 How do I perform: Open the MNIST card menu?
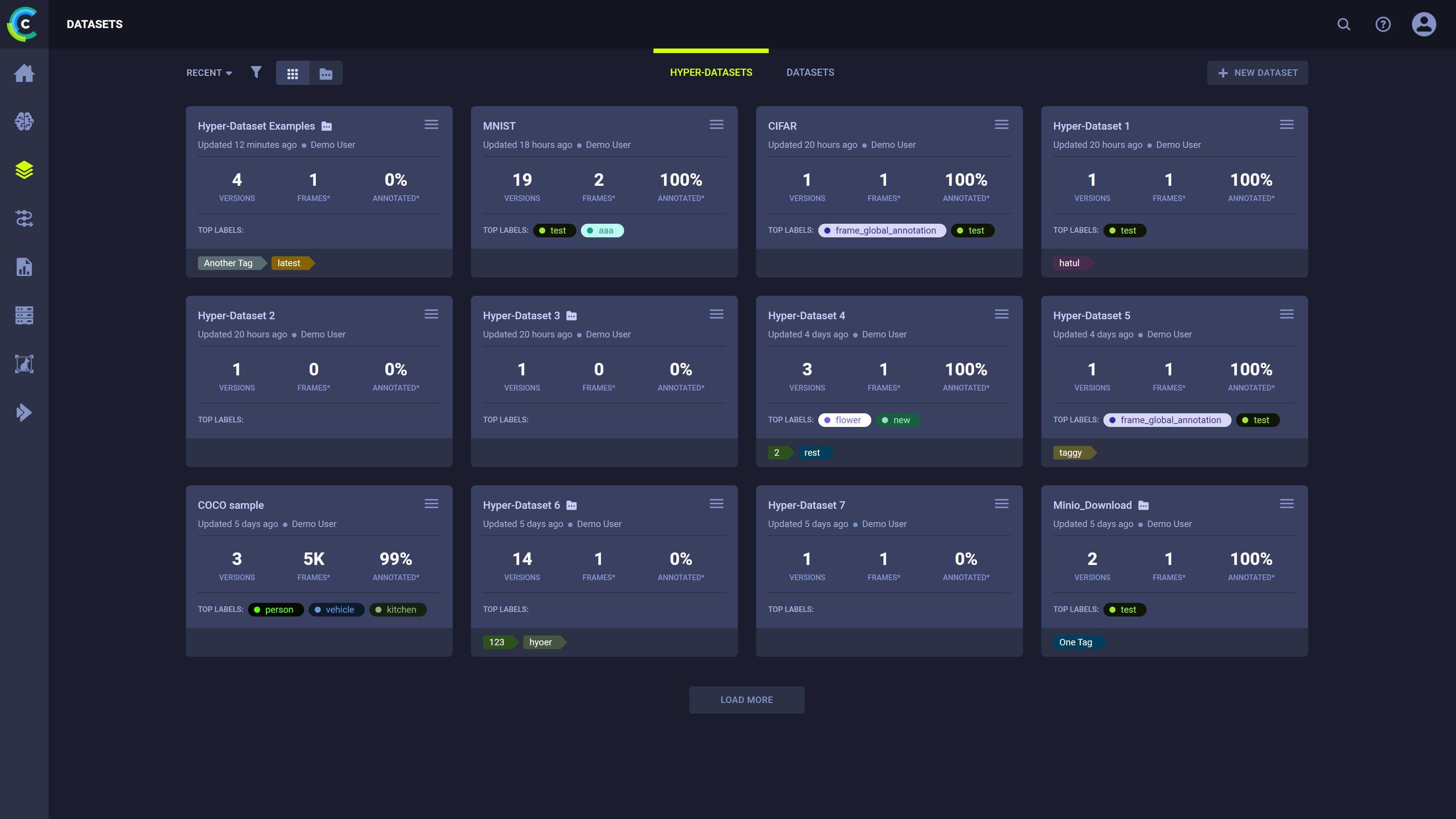point(716,124)
